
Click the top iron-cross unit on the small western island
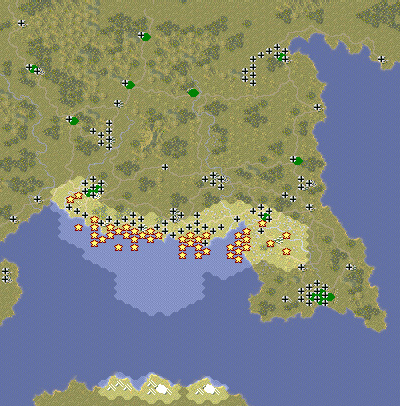5,271
